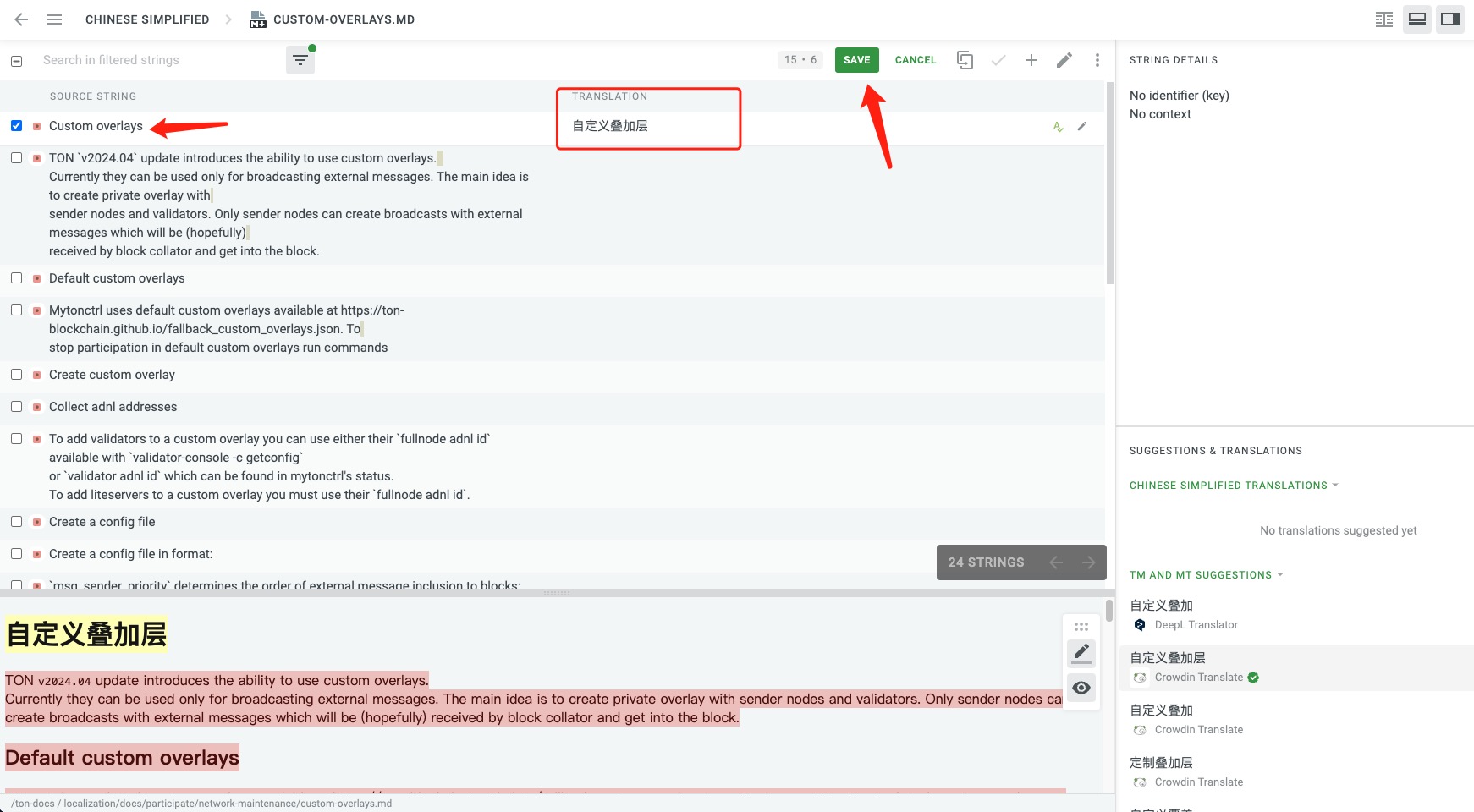This screenshot has height=812, width=1474.
Task: Click the copy source icon in toolbar
Action: pos(965,60)
